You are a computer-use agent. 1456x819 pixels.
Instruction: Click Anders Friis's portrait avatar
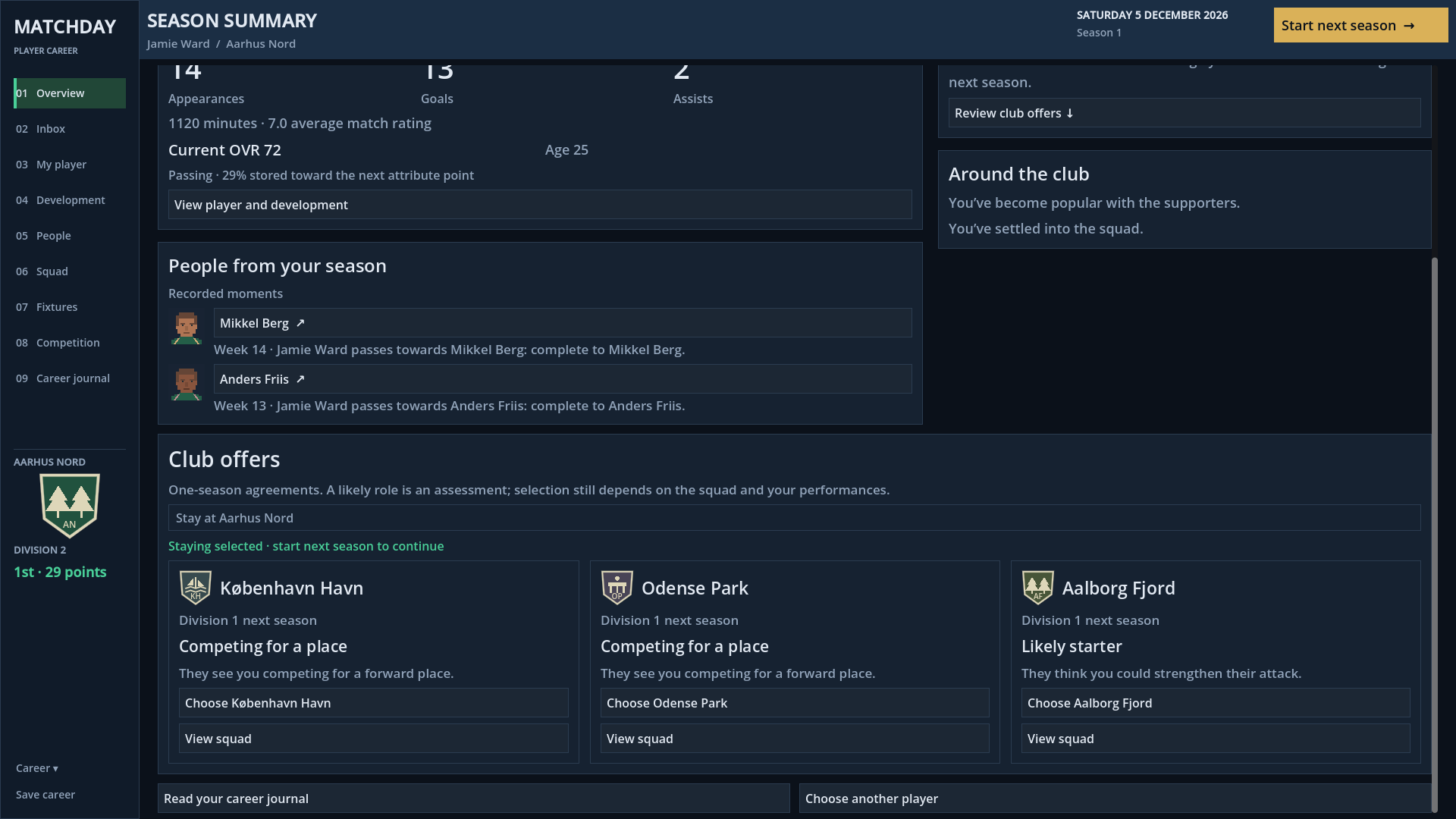coord(187,384)
